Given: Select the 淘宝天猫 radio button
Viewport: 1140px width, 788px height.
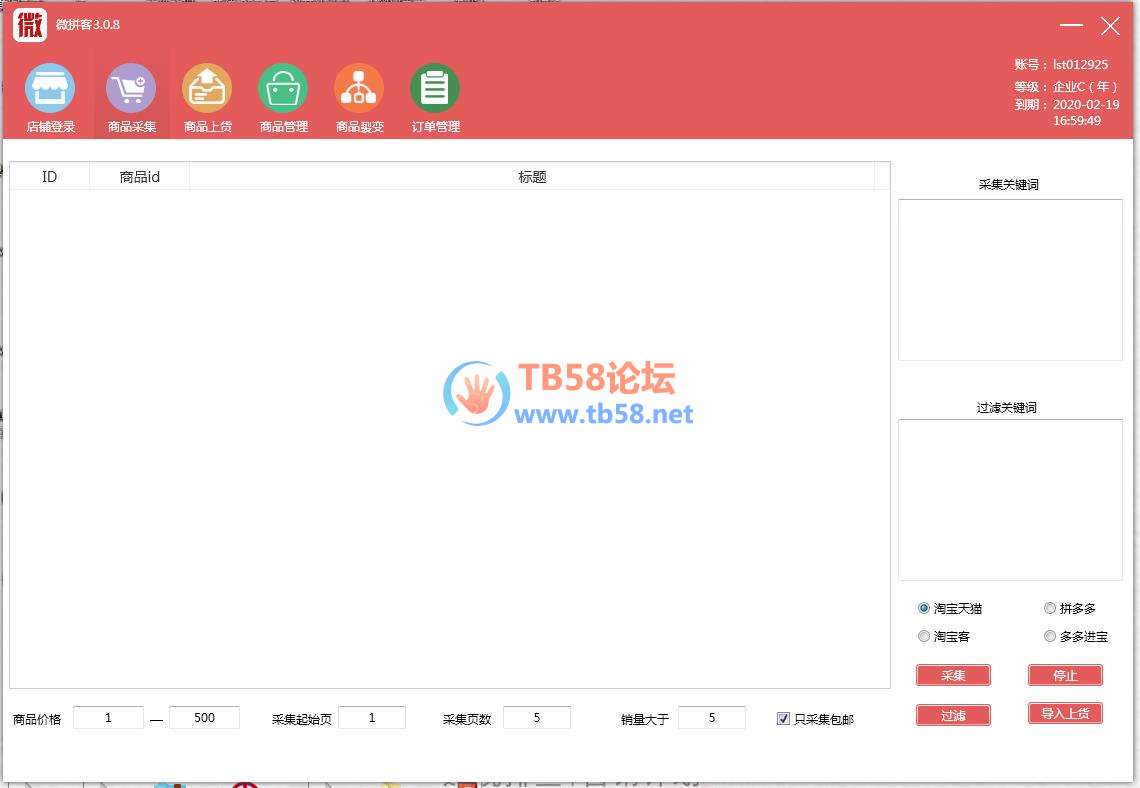Looking at the screenshot, I should [x=923, y=608].
